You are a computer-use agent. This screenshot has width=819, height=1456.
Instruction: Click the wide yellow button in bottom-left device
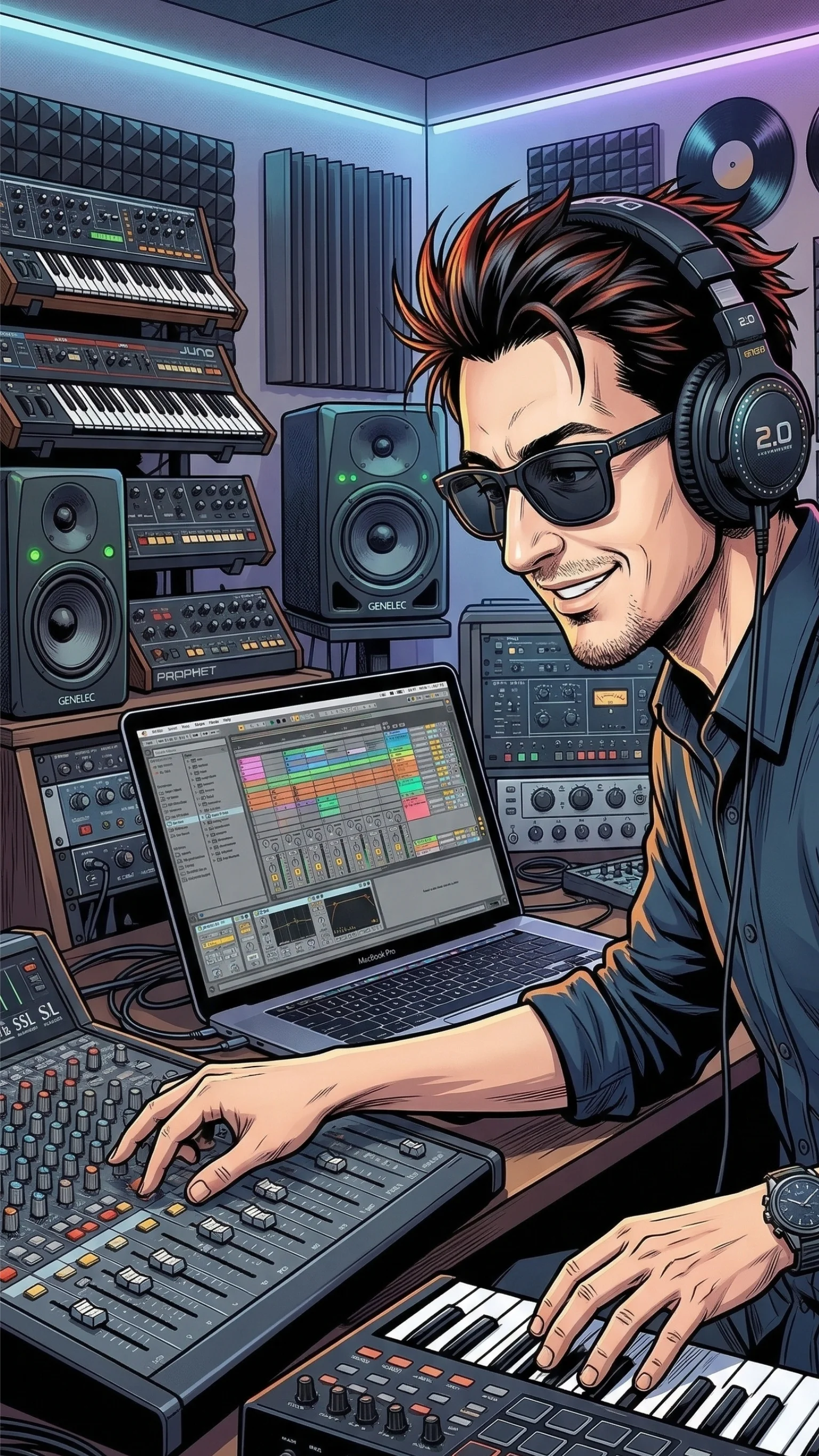click(x=218, y=942)
